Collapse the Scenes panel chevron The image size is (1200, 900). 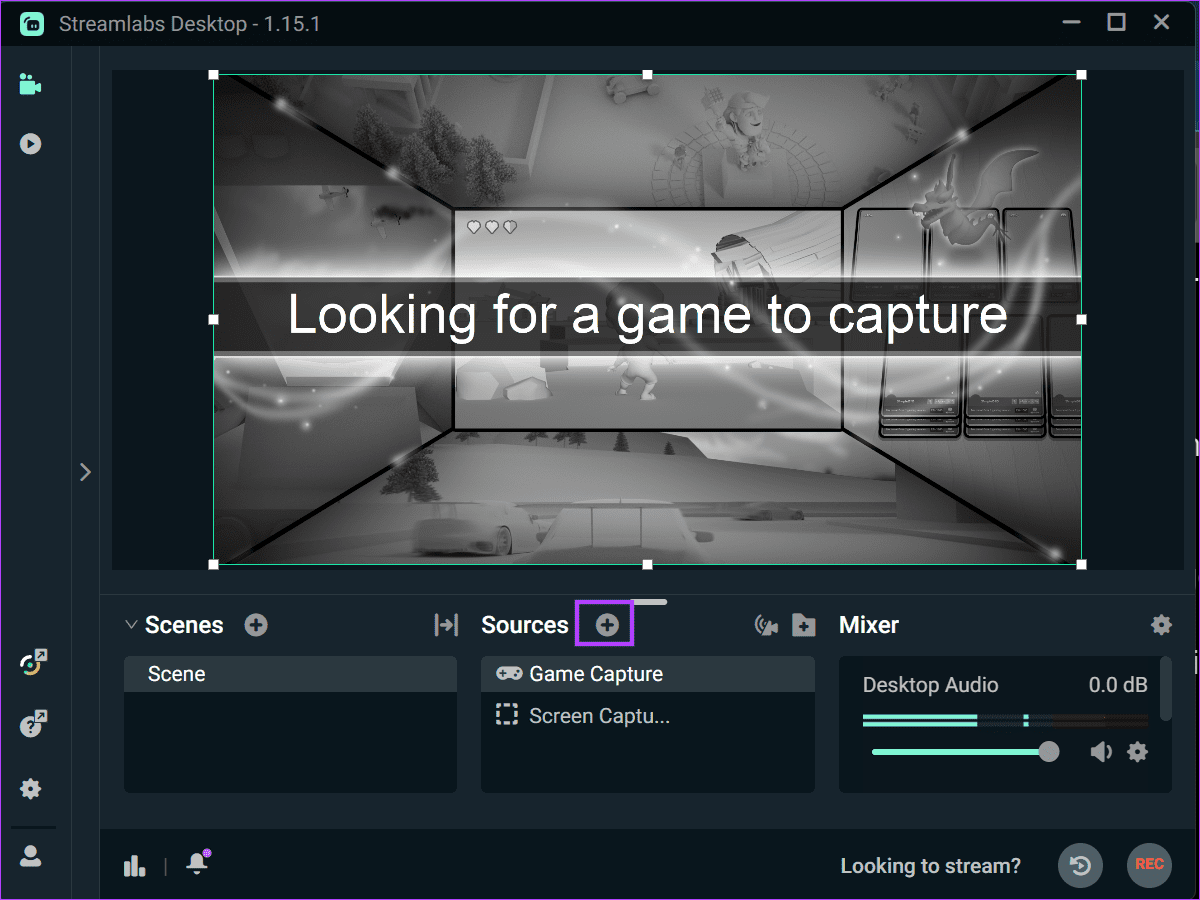point(130,625)
